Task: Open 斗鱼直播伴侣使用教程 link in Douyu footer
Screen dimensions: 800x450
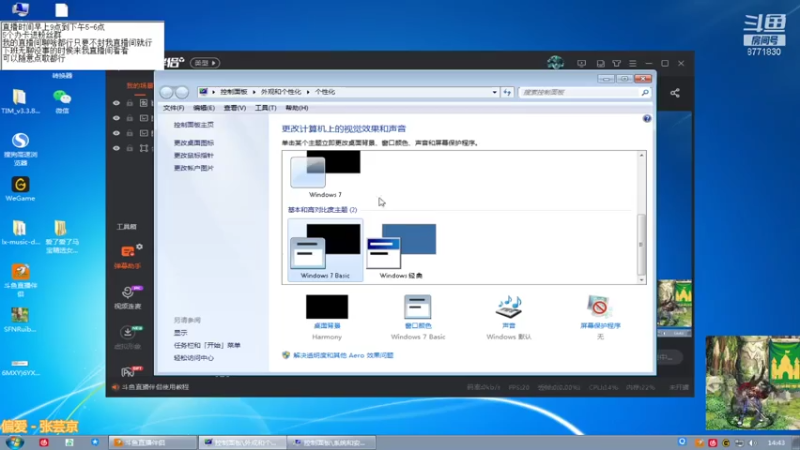Action: (155, 387)
